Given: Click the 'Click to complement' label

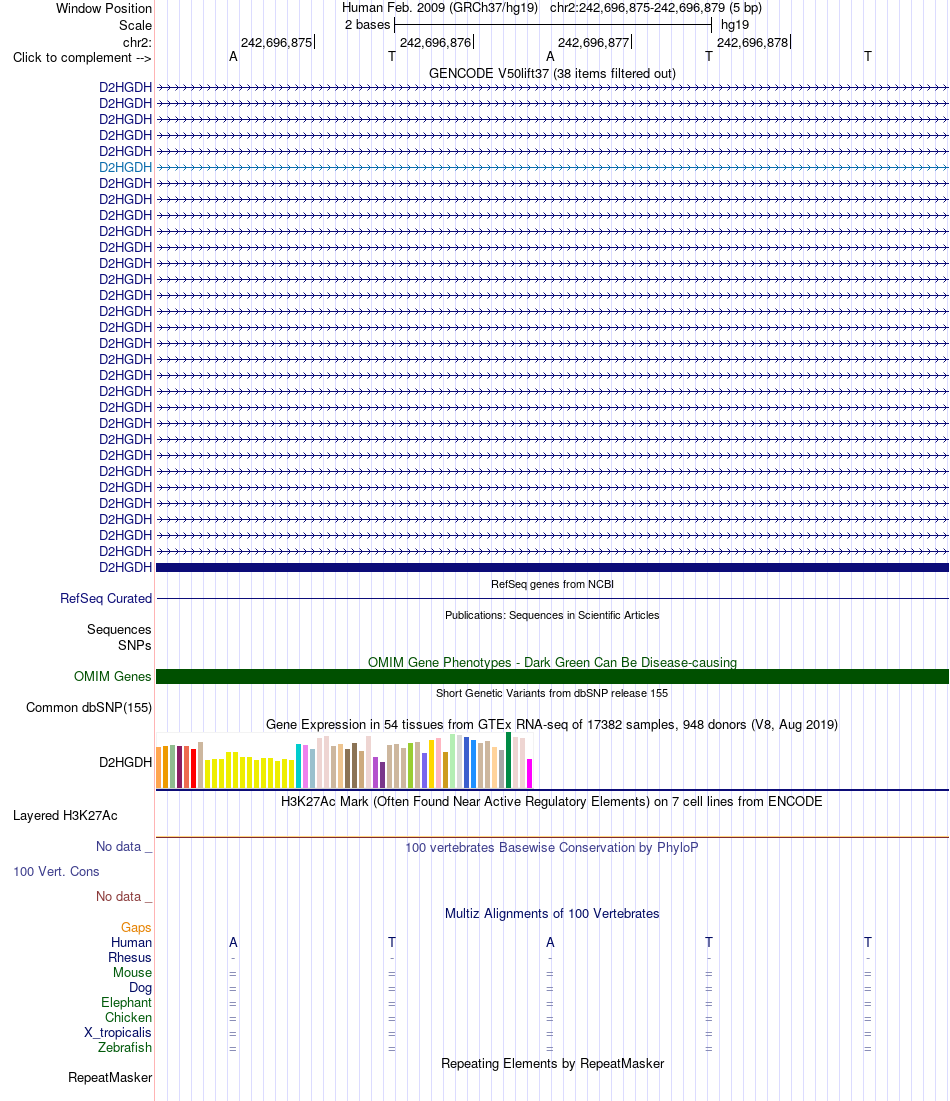Looking at the screenshot, I should (x=82, y=58).
